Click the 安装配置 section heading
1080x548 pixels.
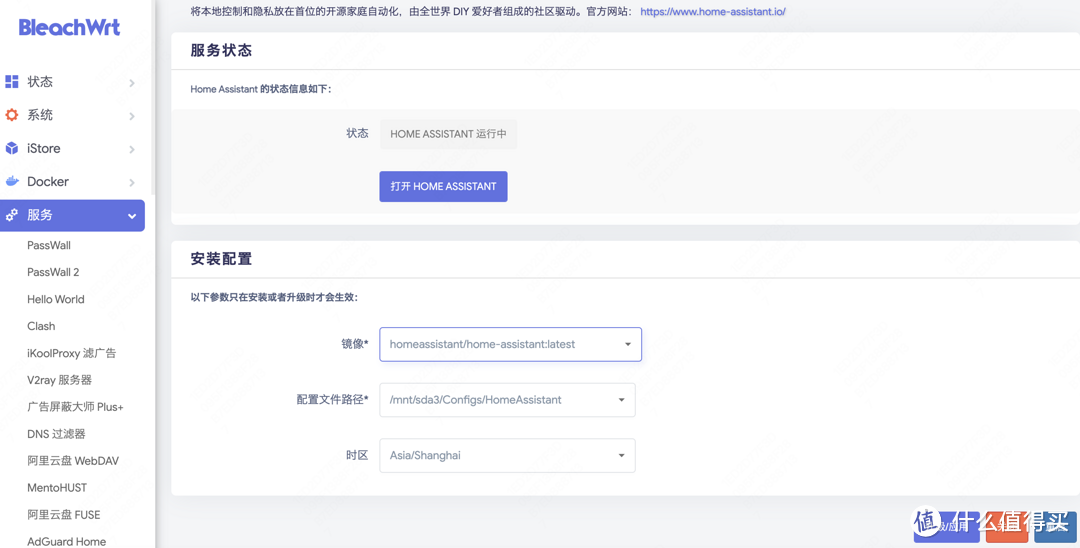(x=221, y=260)
